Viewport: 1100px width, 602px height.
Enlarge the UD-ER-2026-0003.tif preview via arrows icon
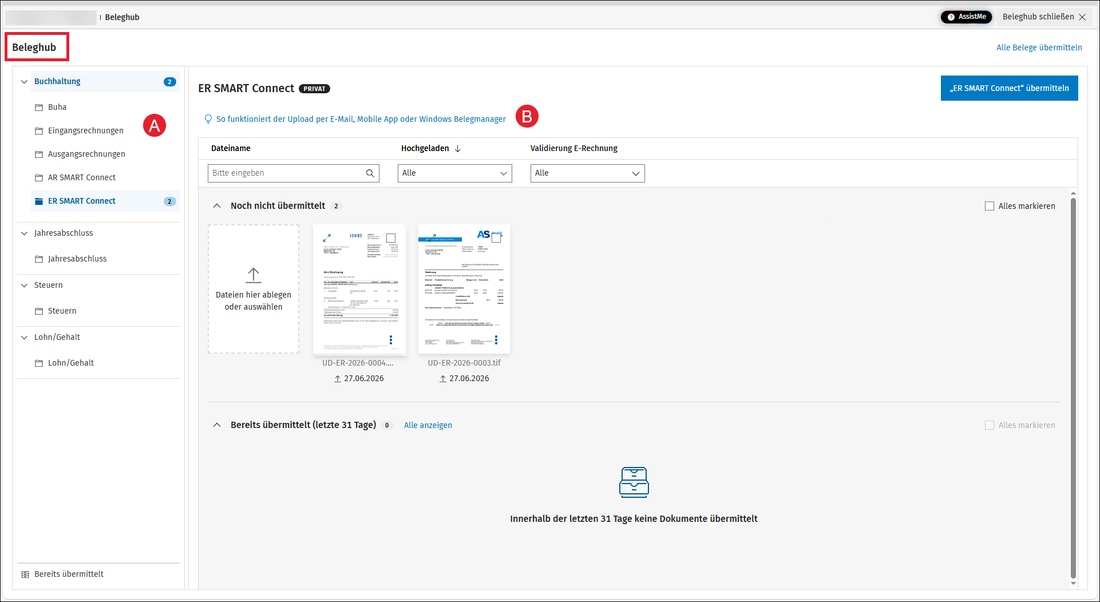432,238
